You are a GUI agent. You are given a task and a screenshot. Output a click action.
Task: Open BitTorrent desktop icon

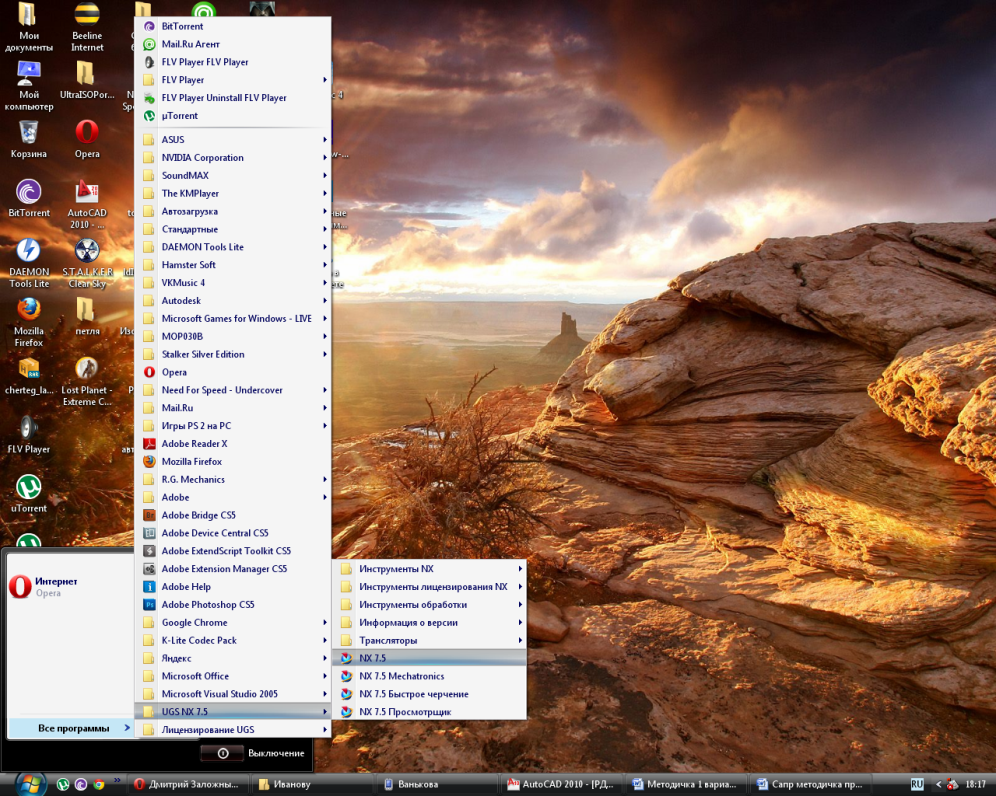(29, 198)
